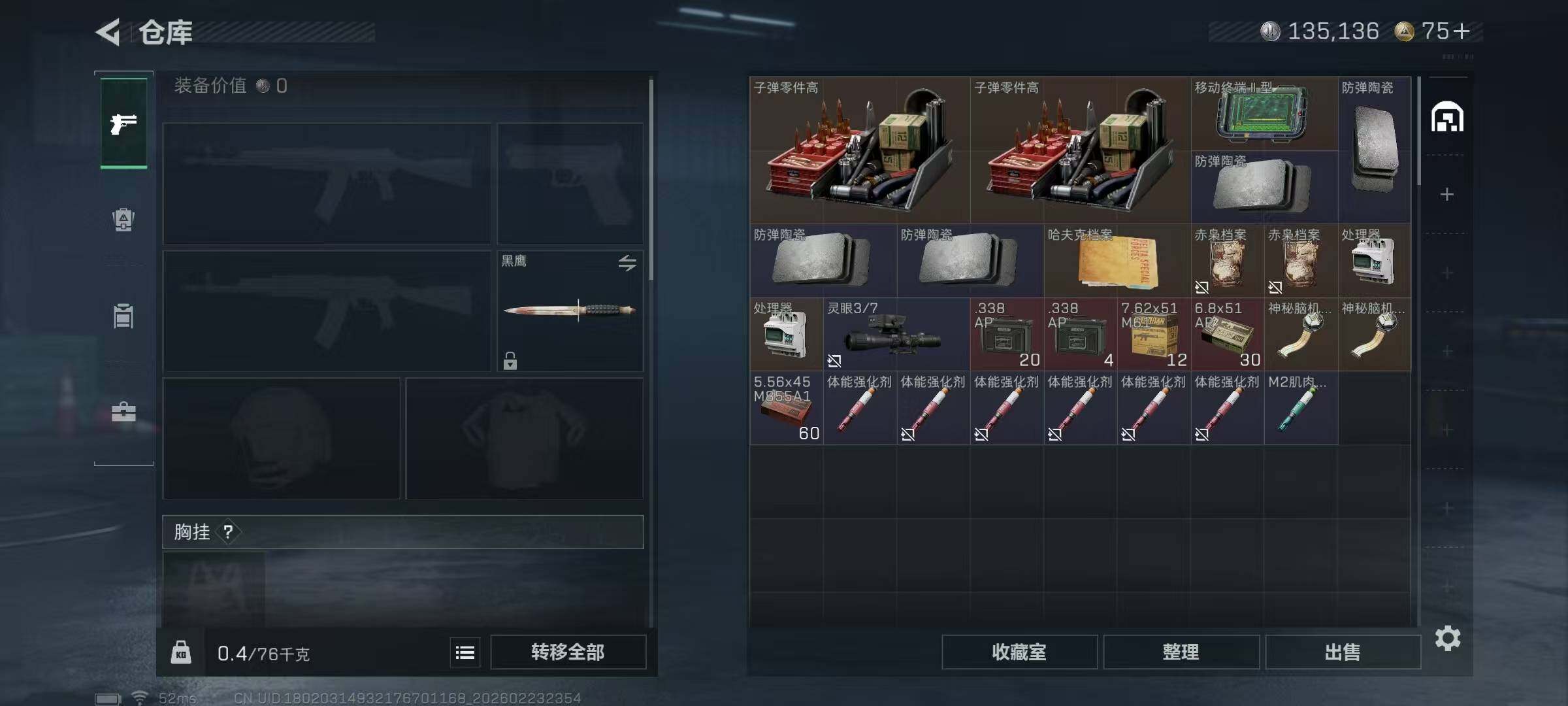Click the 转移全部 button
Screen dimensions: 1568x706
click(x=568, y=652)
